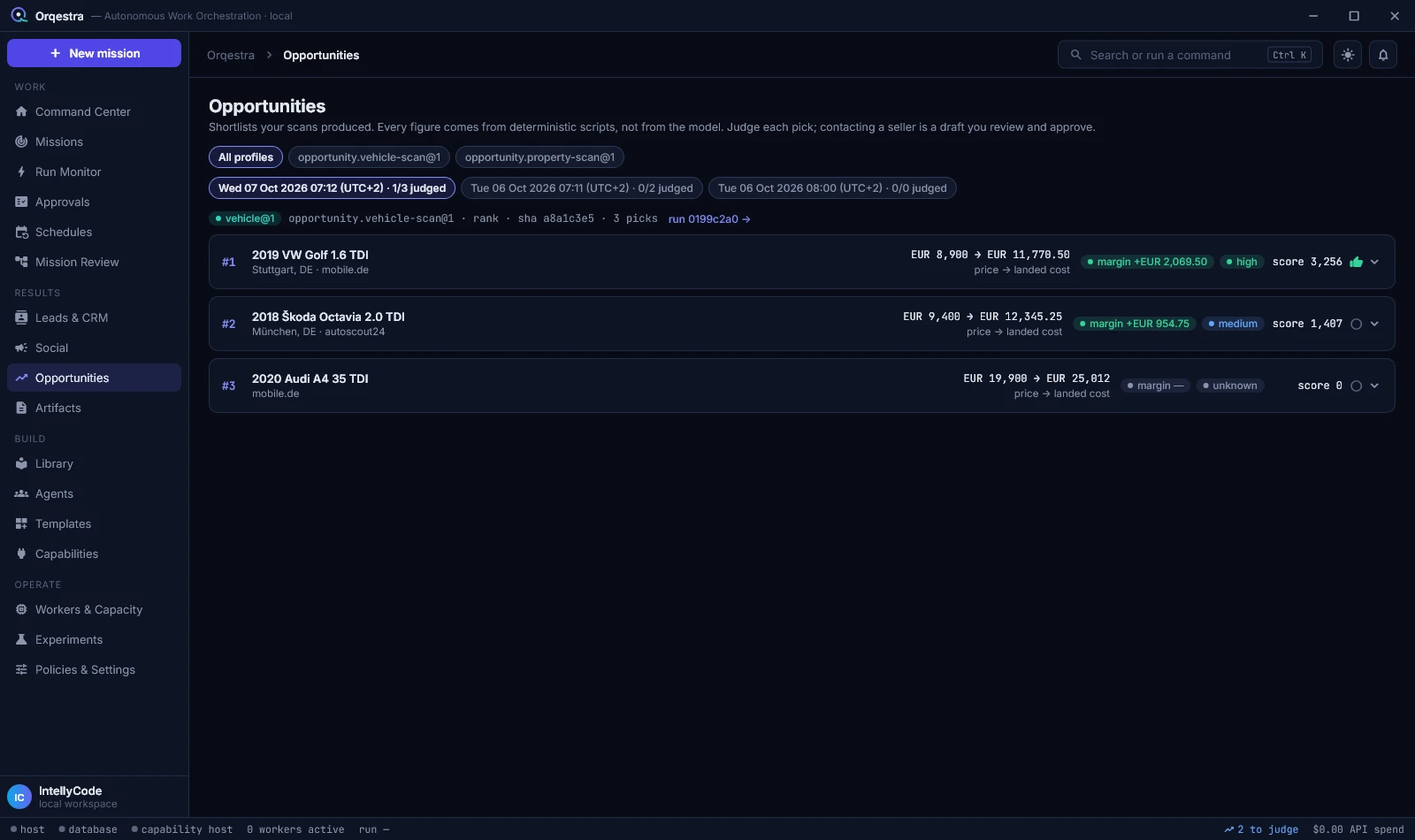Open notifications bell icon

[x=1383, y=55]
